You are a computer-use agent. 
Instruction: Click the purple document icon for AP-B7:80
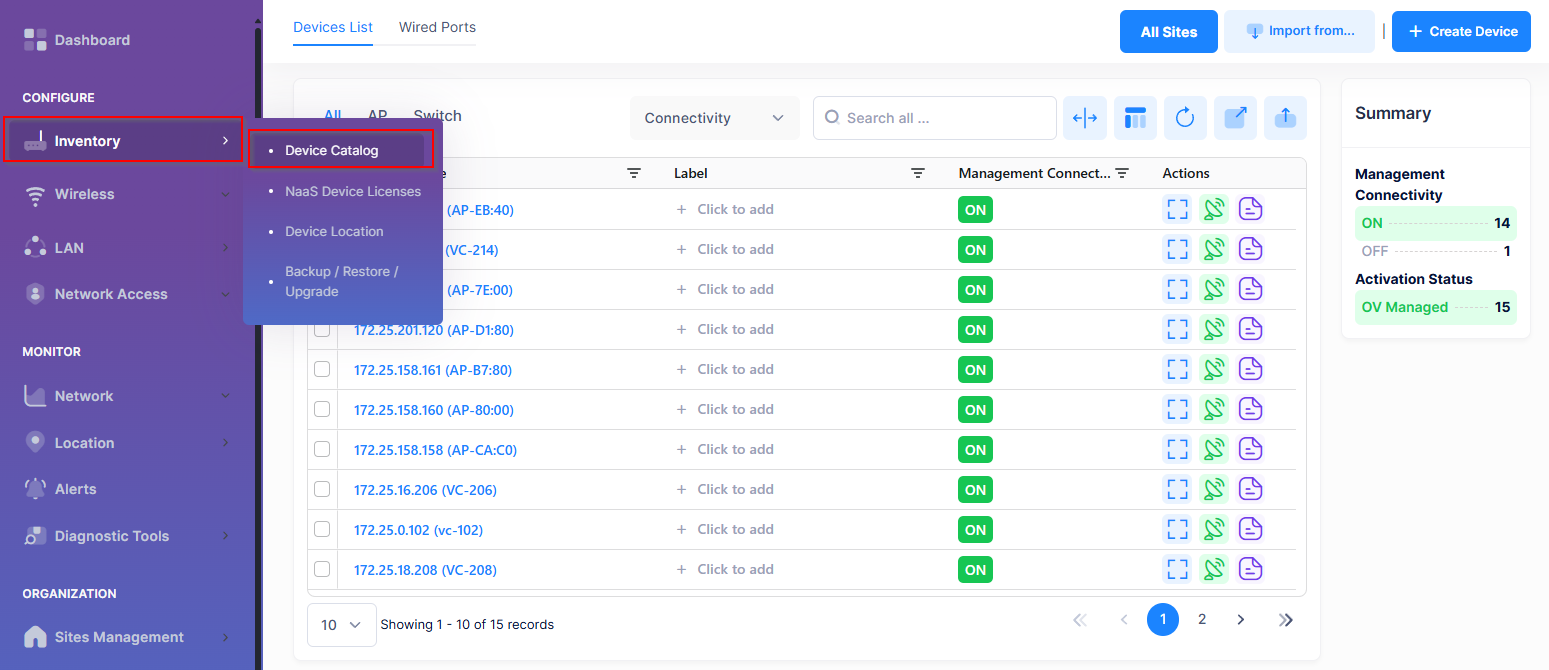(x=1251, y=370)
